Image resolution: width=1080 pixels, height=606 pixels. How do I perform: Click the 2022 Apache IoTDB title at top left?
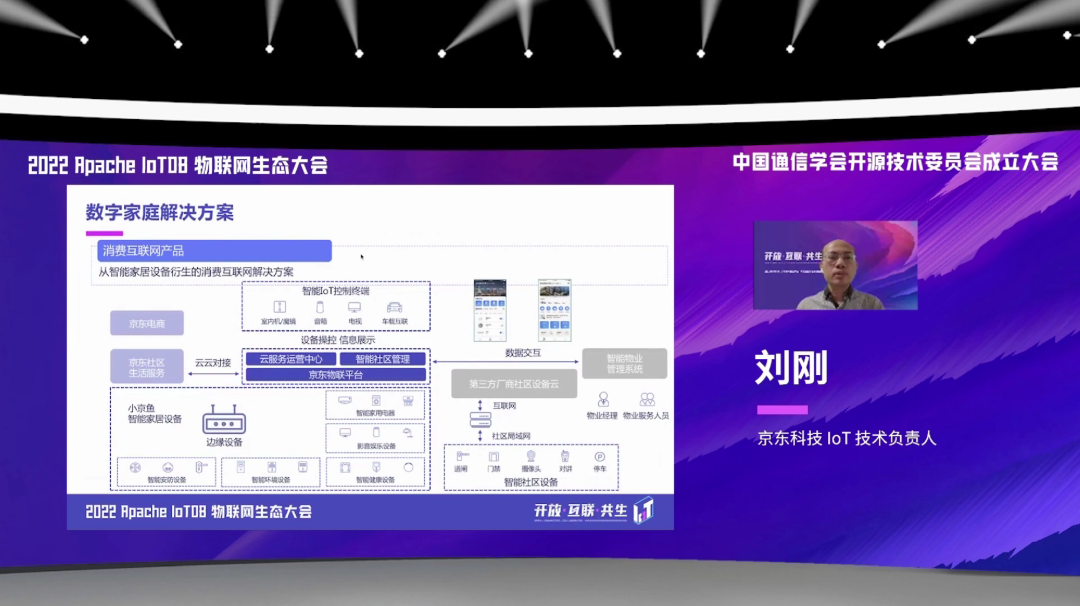coord(178,165)
